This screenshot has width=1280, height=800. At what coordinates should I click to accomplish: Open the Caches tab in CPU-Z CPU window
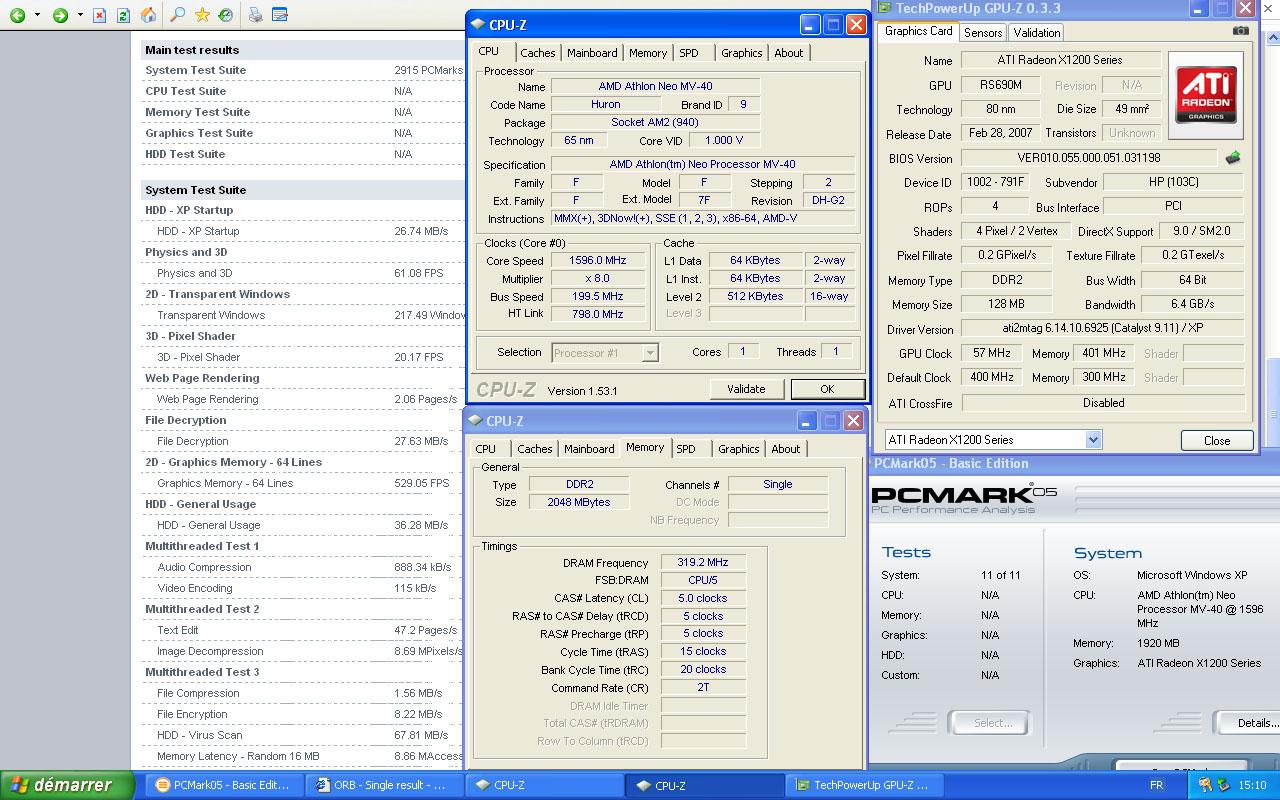538,53
